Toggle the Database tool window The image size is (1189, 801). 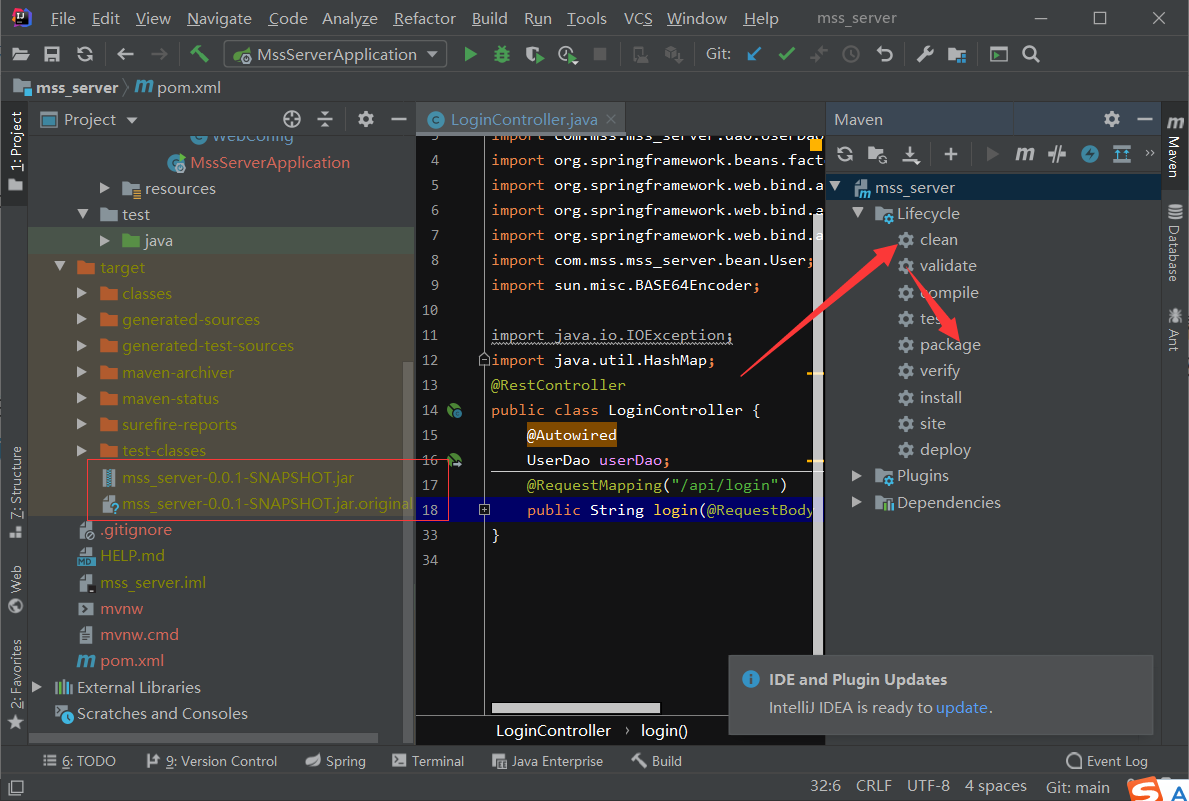[1174, 240]
